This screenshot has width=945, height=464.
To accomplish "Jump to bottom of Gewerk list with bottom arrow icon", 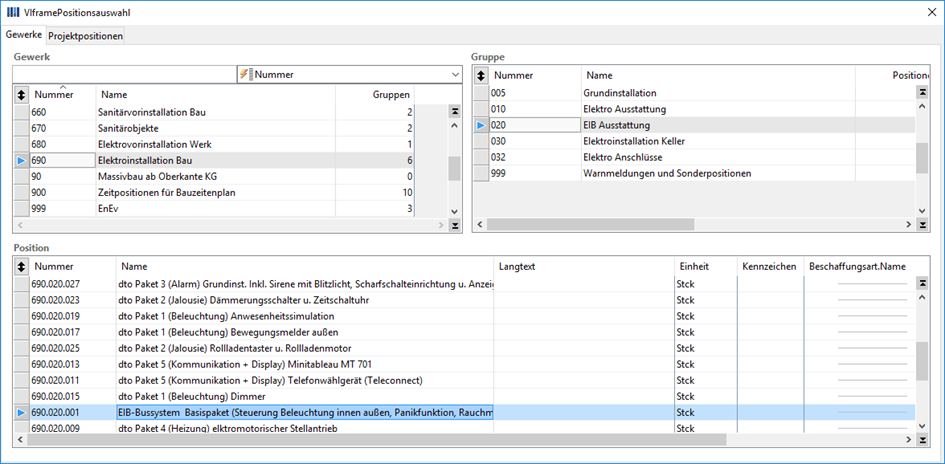I will [455, 225].
